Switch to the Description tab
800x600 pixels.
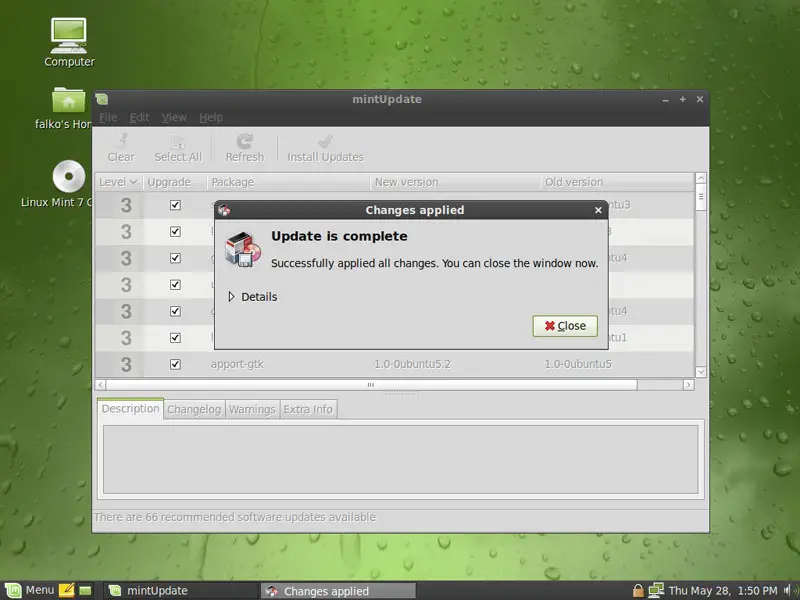[131, 409]
